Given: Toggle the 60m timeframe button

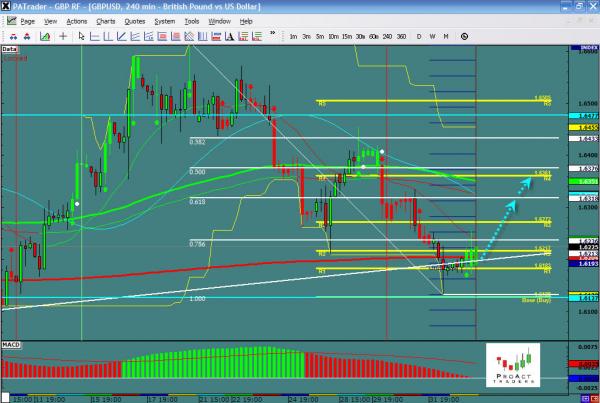Looking at the screenshot, I should (373, 35).
